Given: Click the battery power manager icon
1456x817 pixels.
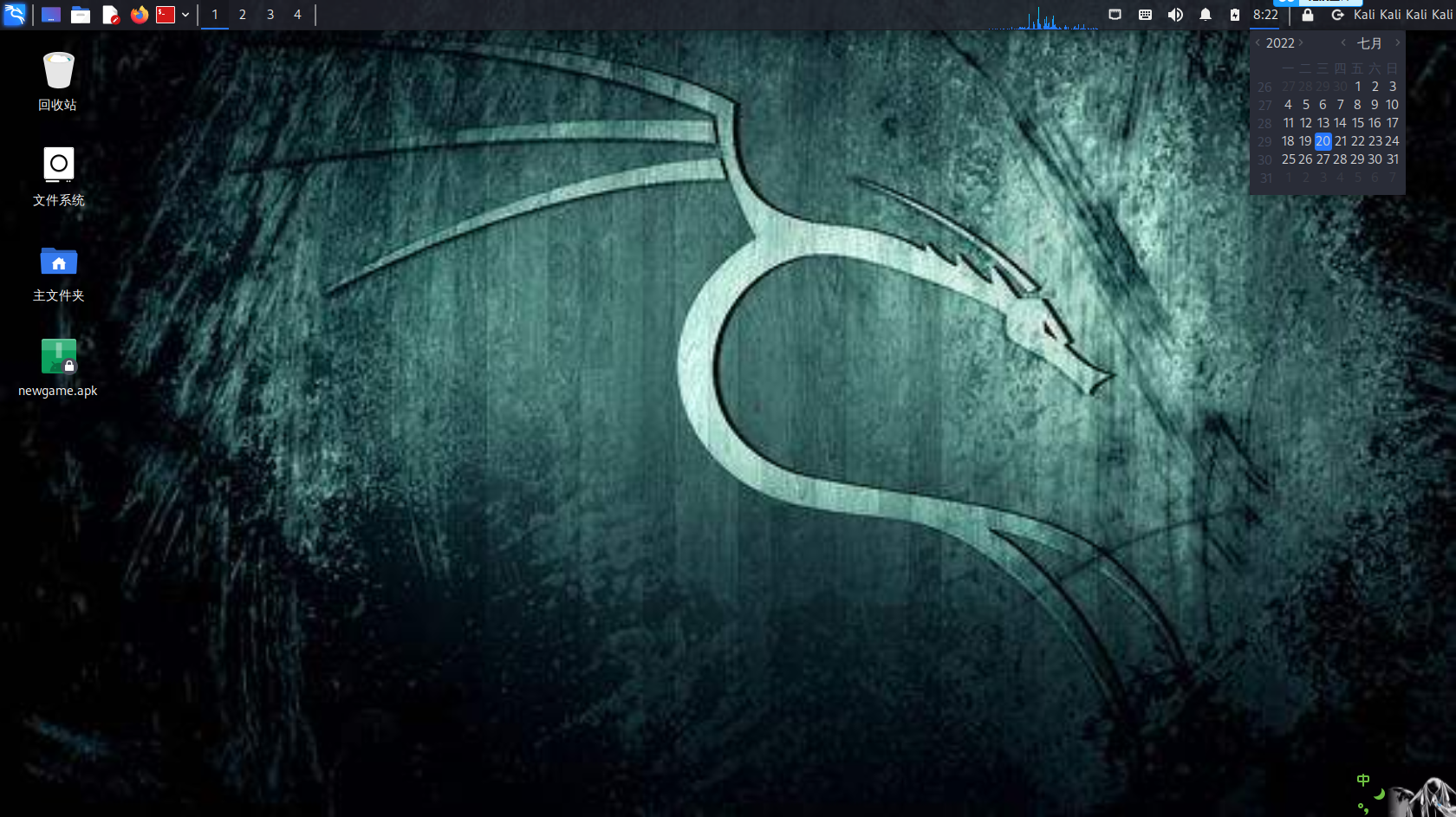Looking at the screenshot, I should click(x=1235, y=15).
